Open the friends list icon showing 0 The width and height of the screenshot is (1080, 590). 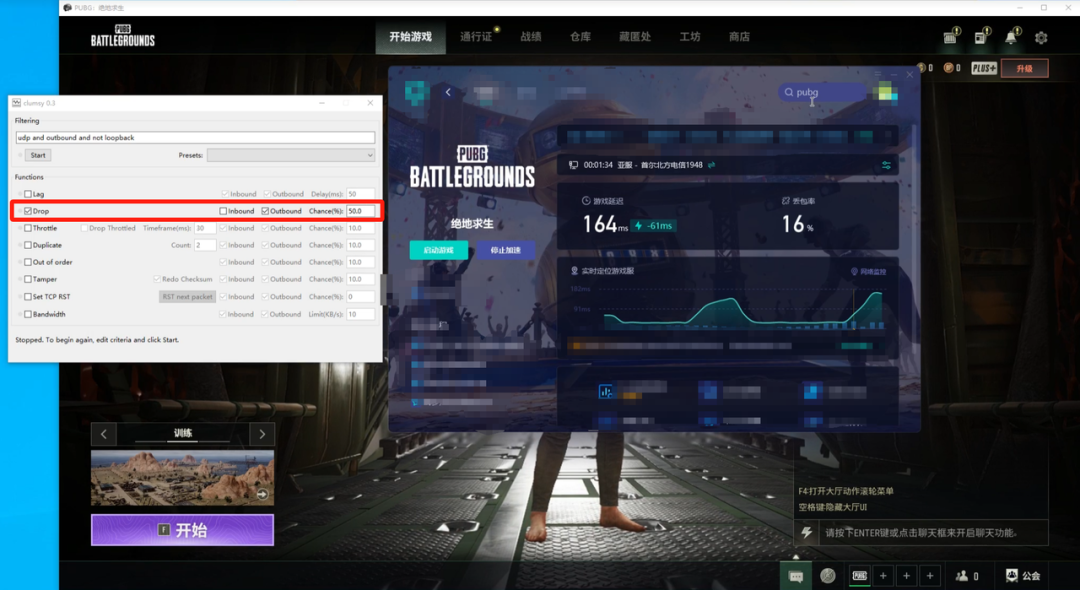[x=962, y=576]
